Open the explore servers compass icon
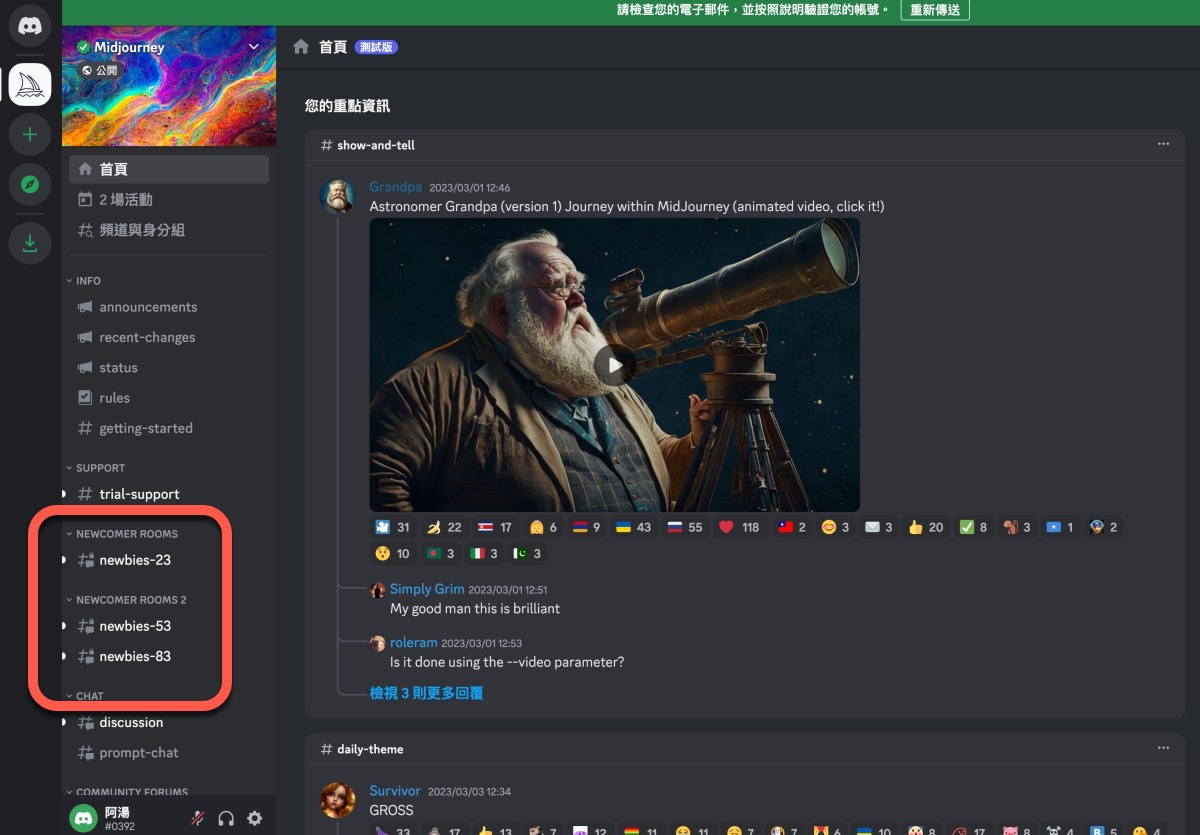Image resolution: width=1200 pixels, height=835 pixels. tap(30, 184)
